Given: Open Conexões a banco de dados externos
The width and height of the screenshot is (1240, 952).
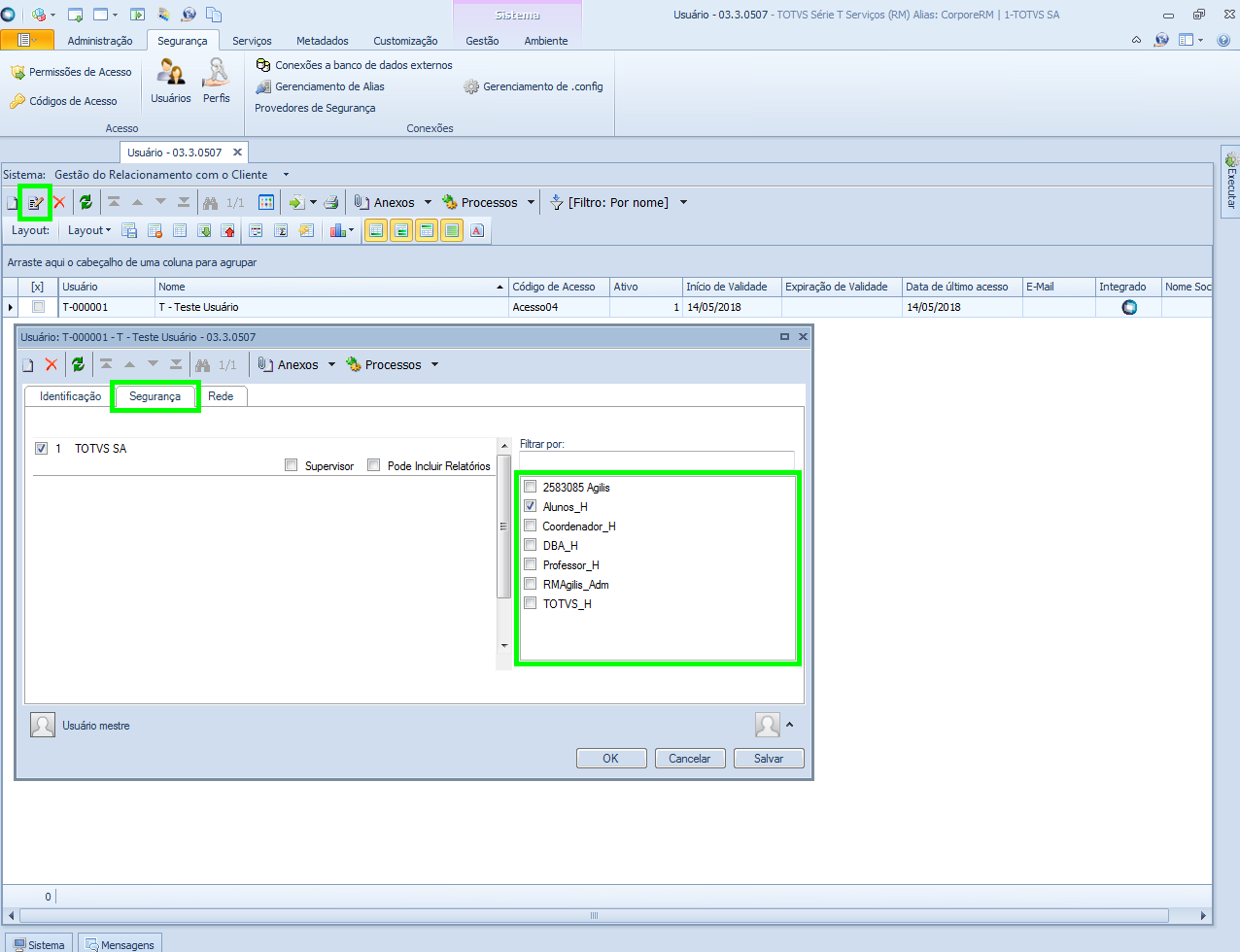Looking at the screenshot, I should coord(354,65).
